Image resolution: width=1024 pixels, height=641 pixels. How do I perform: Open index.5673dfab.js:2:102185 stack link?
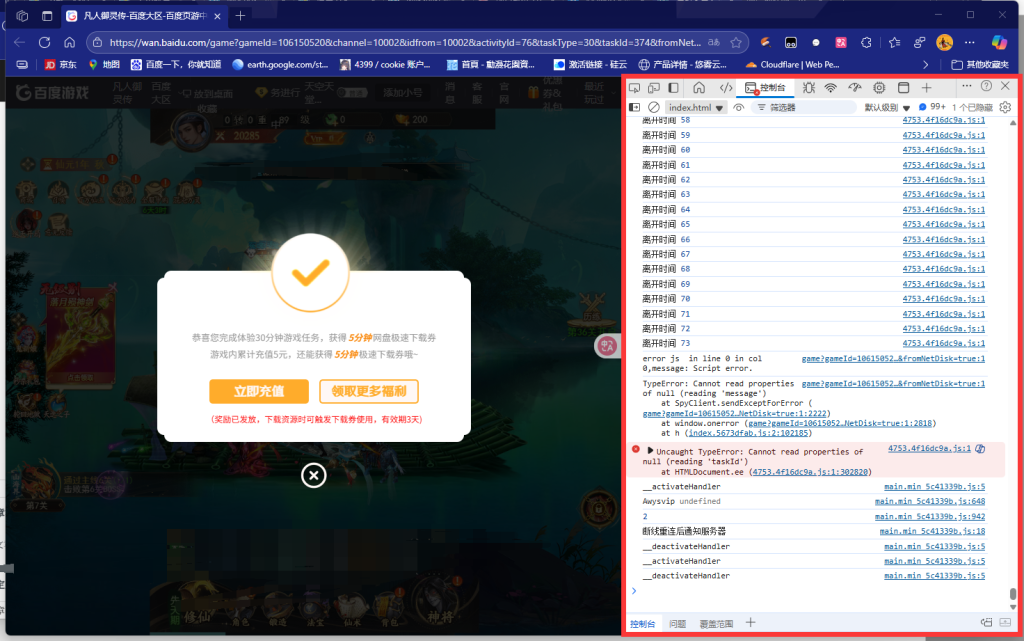pos(748,433)
